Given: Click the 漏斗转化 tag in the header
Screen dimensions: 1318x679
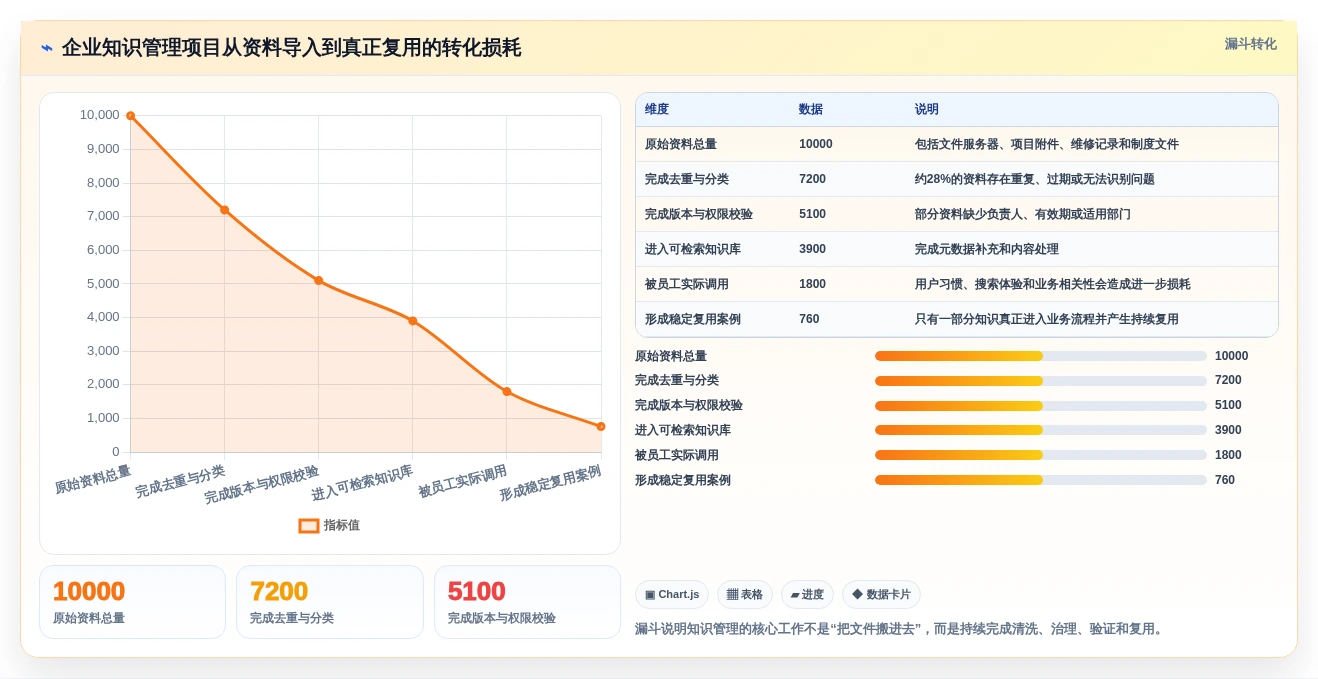Looking at the screenshot, I should tap(1250, 44).
